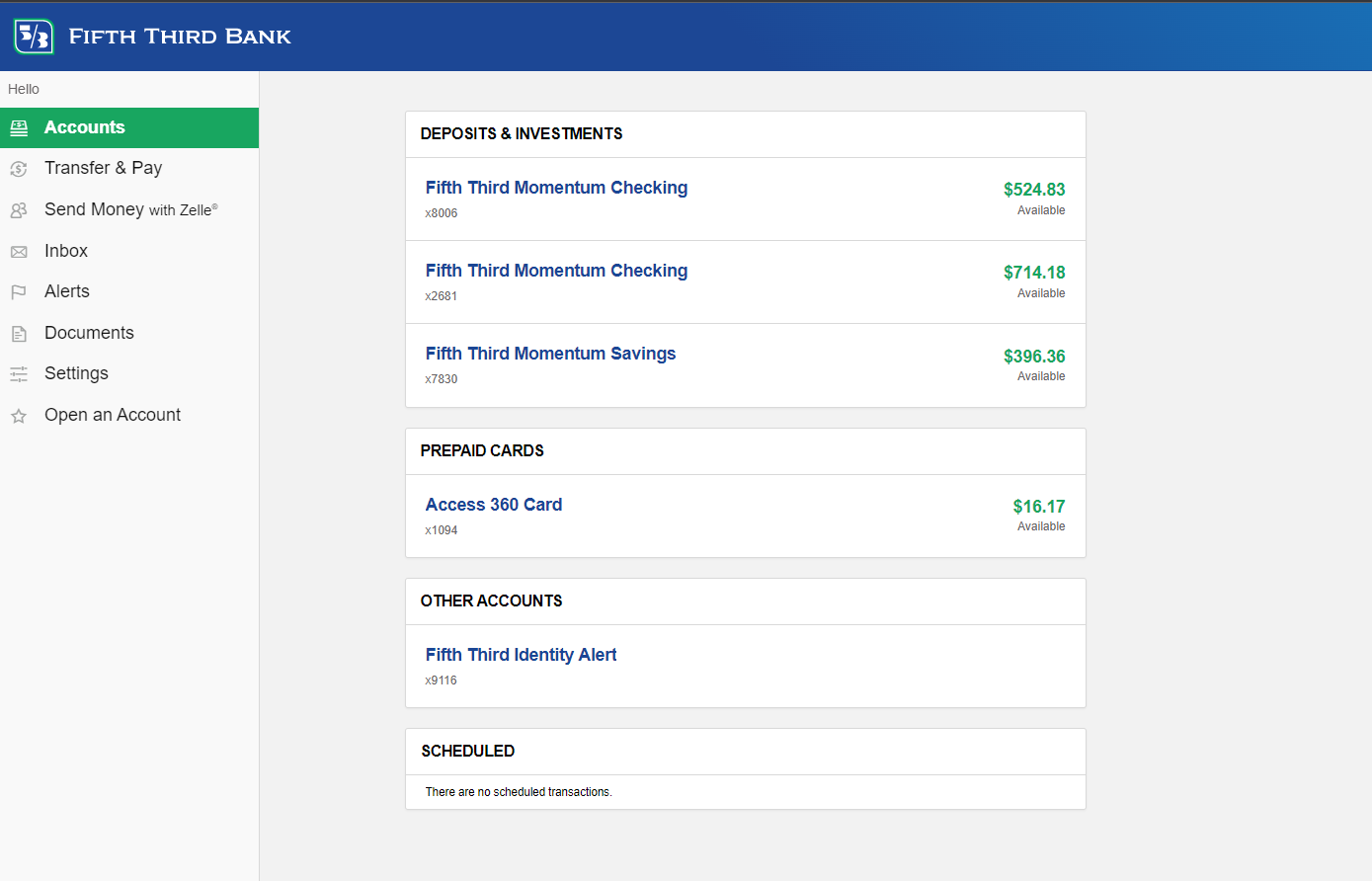Click the $396.36 savings balance
The image size is (1372, 881).
pos(1034,357)
